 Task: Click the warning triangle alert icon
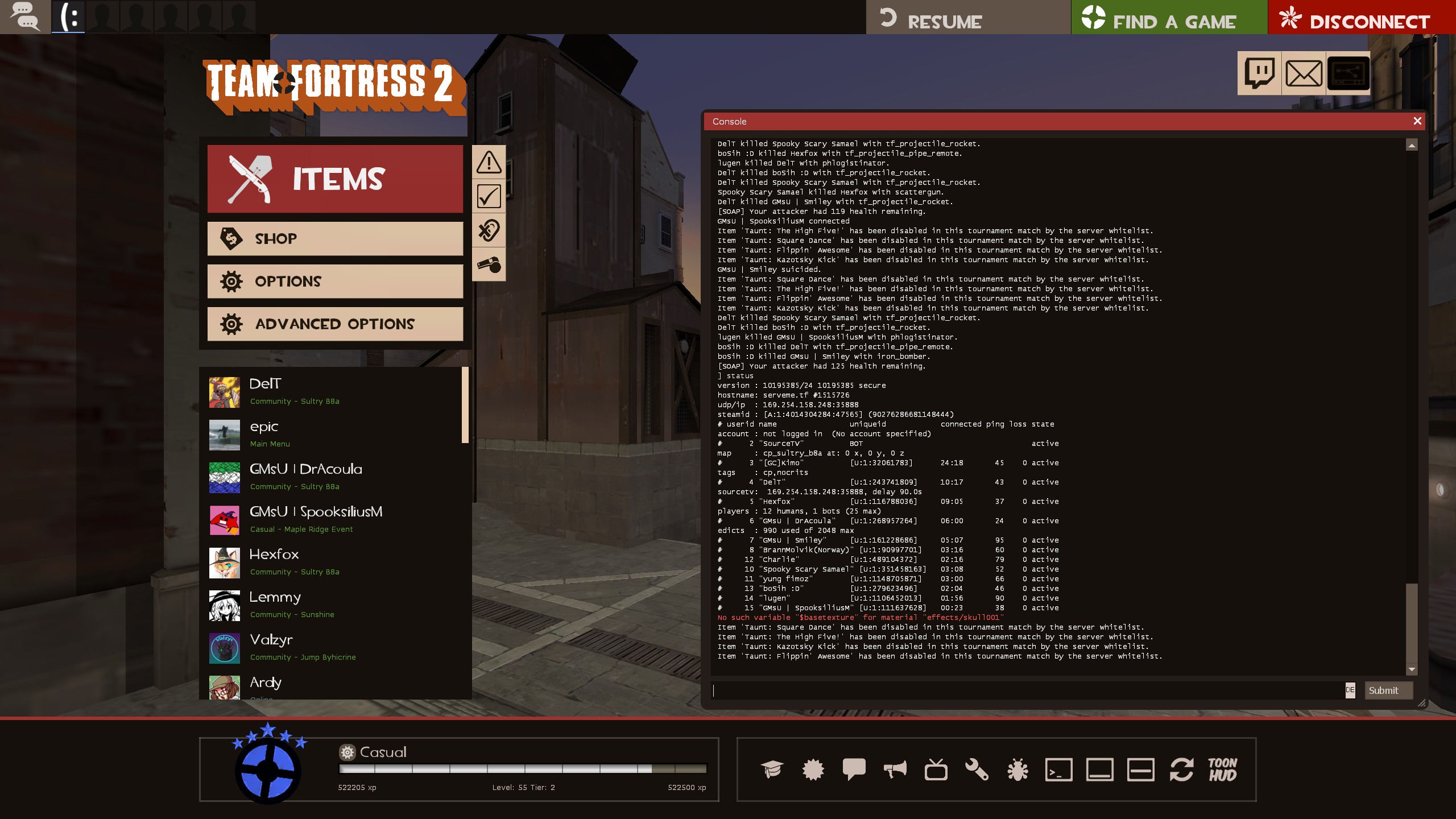[x=489, y=162]
